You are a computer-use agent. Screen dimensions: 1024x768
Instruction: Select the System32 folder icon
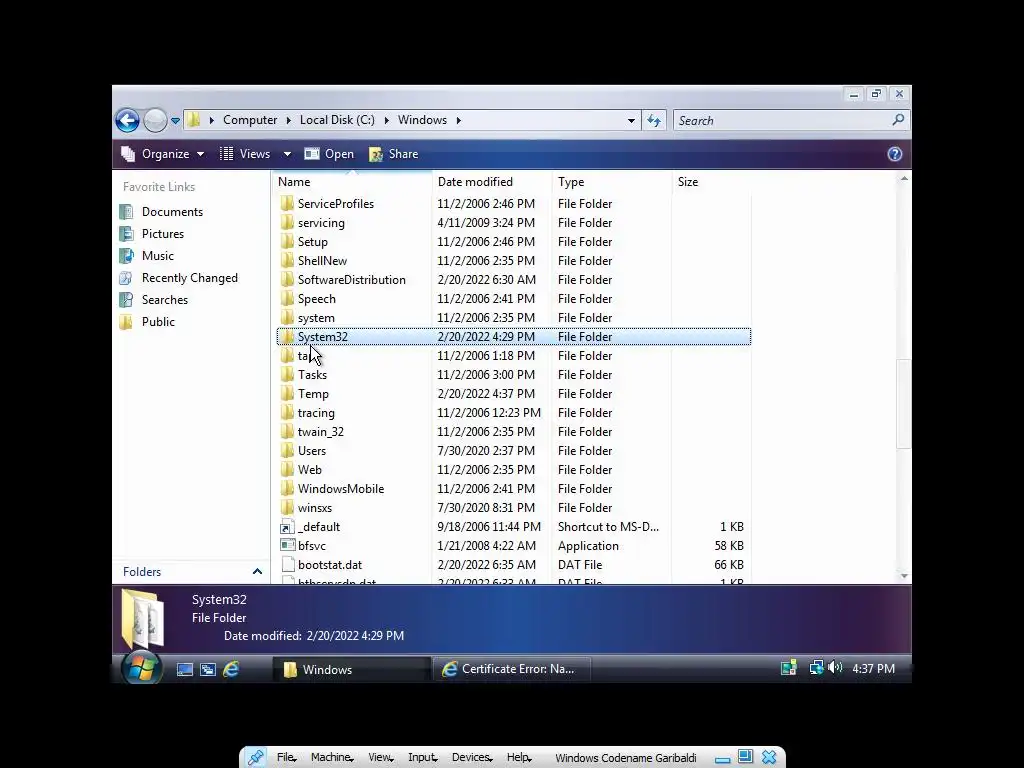pos(287,336)
